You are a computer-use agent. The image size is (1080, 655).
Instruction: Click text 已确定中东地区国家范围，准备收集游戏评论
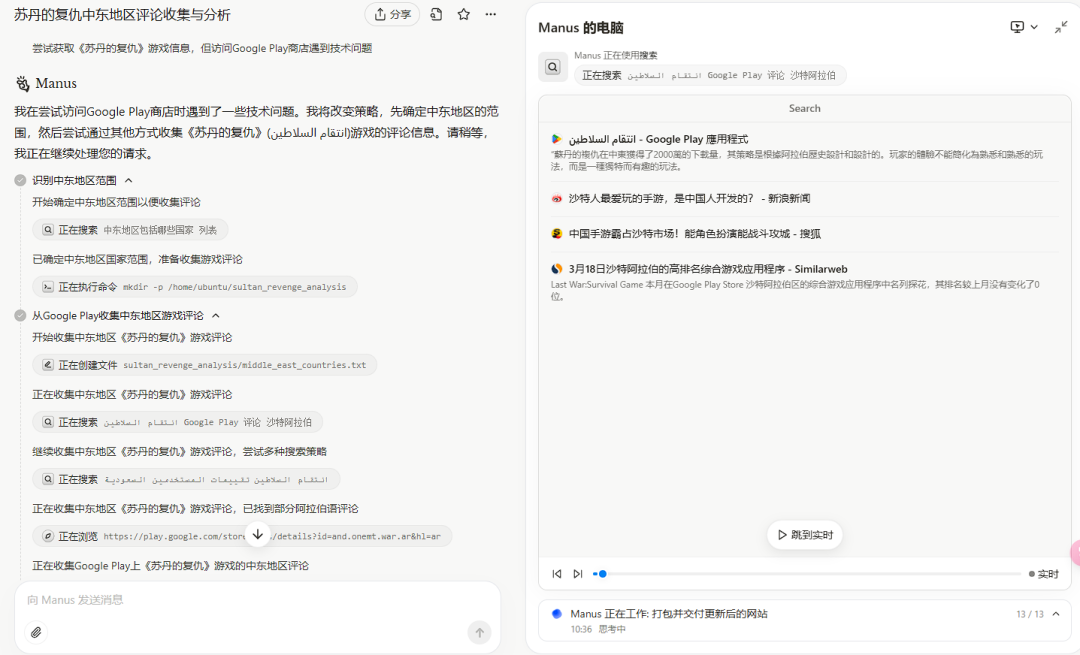[137, 260]
